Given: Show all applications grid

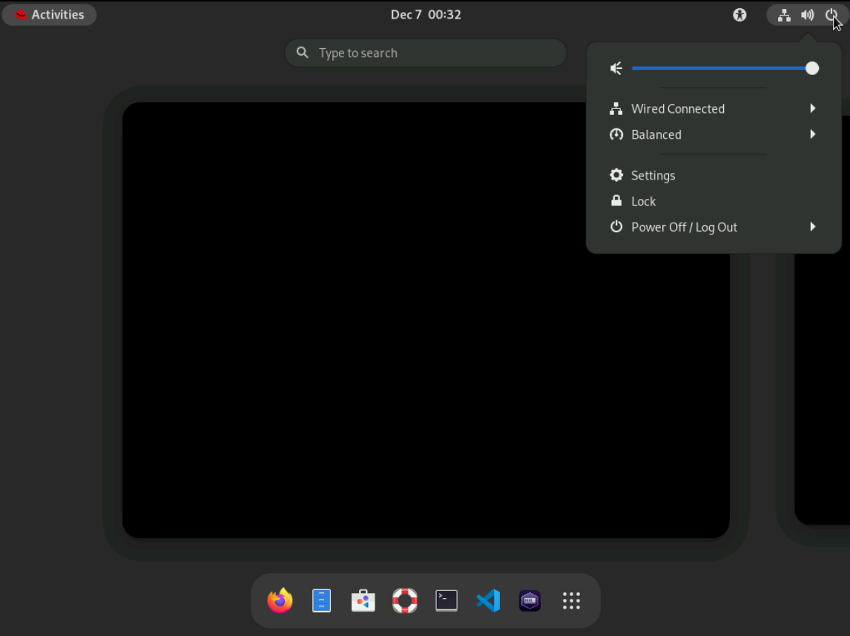Looking at the screenshot, I should (571, 600).
